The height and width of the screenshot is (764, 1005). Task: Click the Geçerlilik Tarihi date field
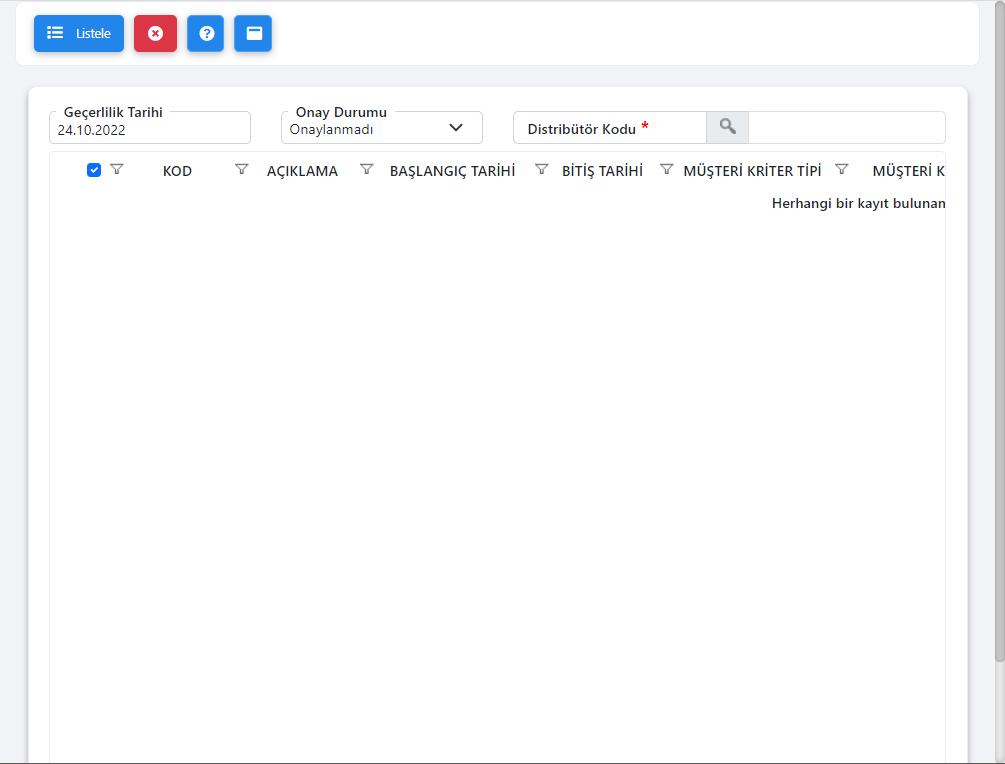coord(150,128)
